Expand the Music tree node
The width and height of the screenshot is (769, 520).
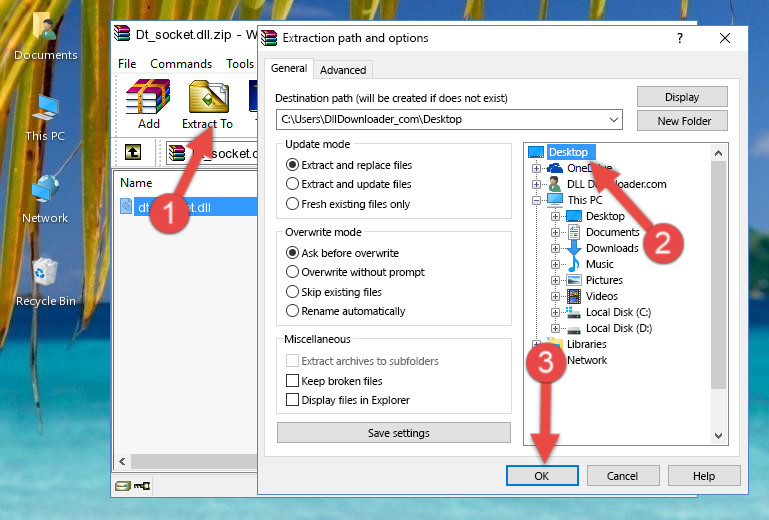555,264
